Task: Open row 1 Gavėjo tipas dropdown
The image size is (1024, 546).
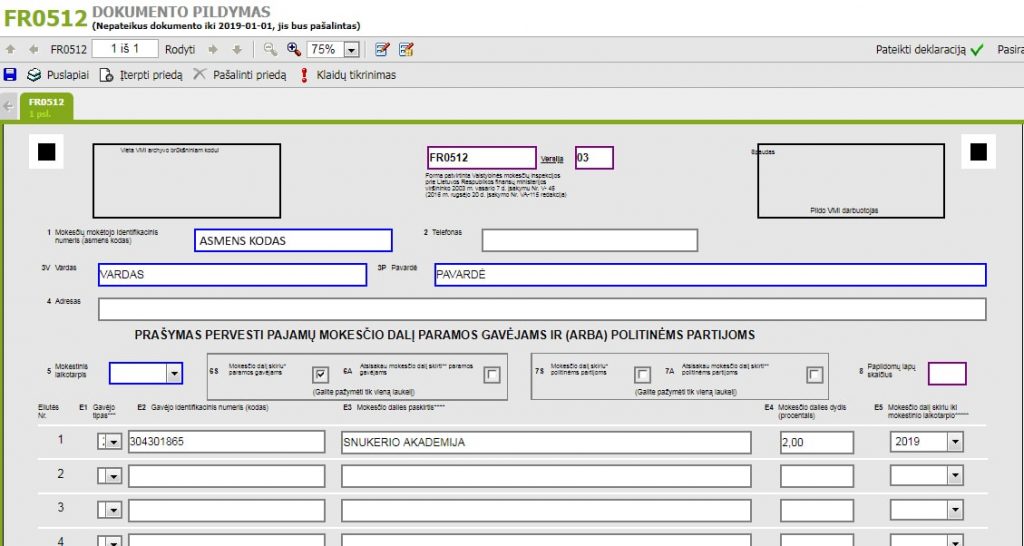Action: pos(114,442)
